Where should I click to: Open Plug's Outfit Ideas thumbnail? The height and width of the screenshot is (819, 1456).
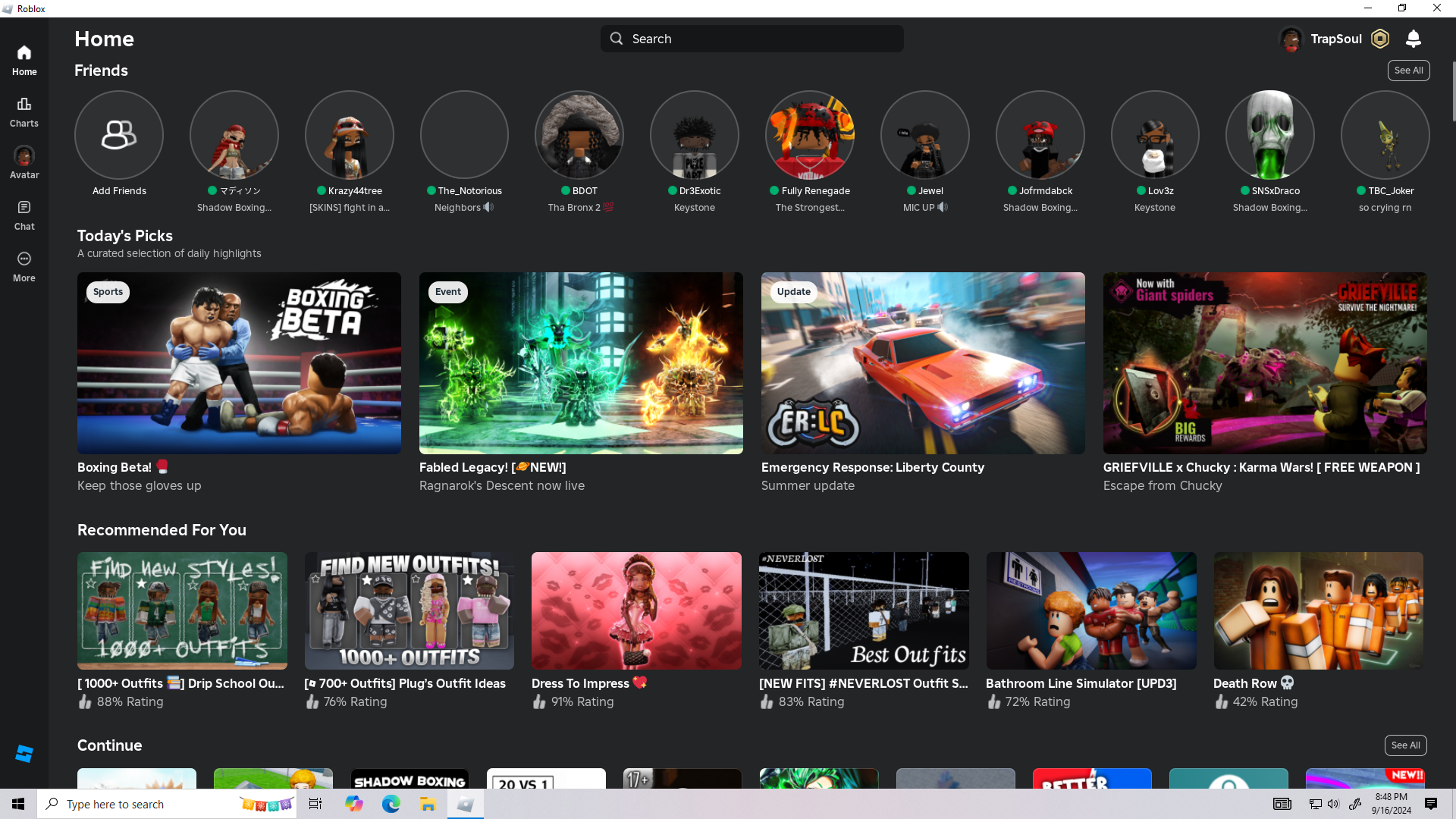(409, 610)
